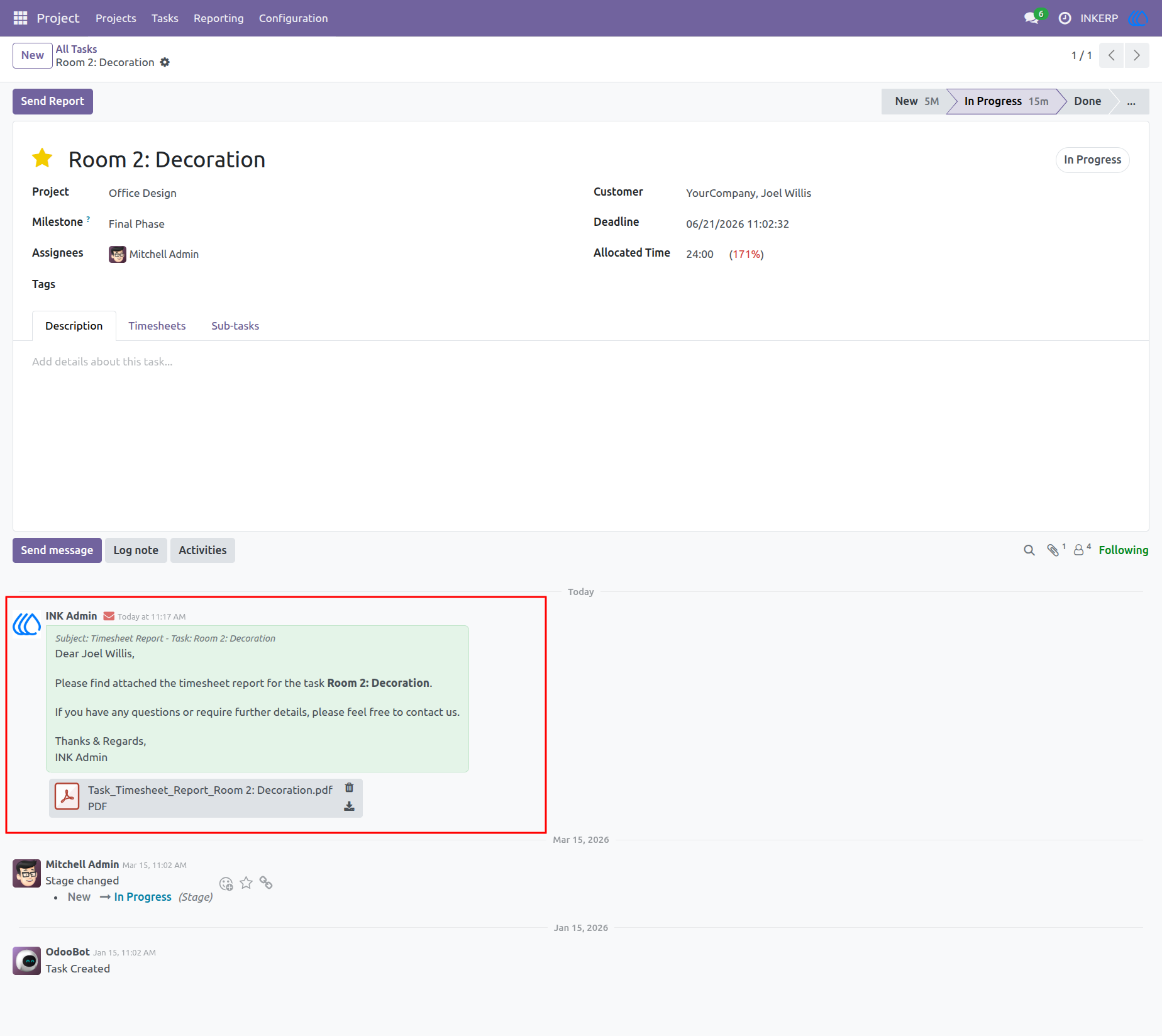Select the Description tab

[x=74, y=326]
